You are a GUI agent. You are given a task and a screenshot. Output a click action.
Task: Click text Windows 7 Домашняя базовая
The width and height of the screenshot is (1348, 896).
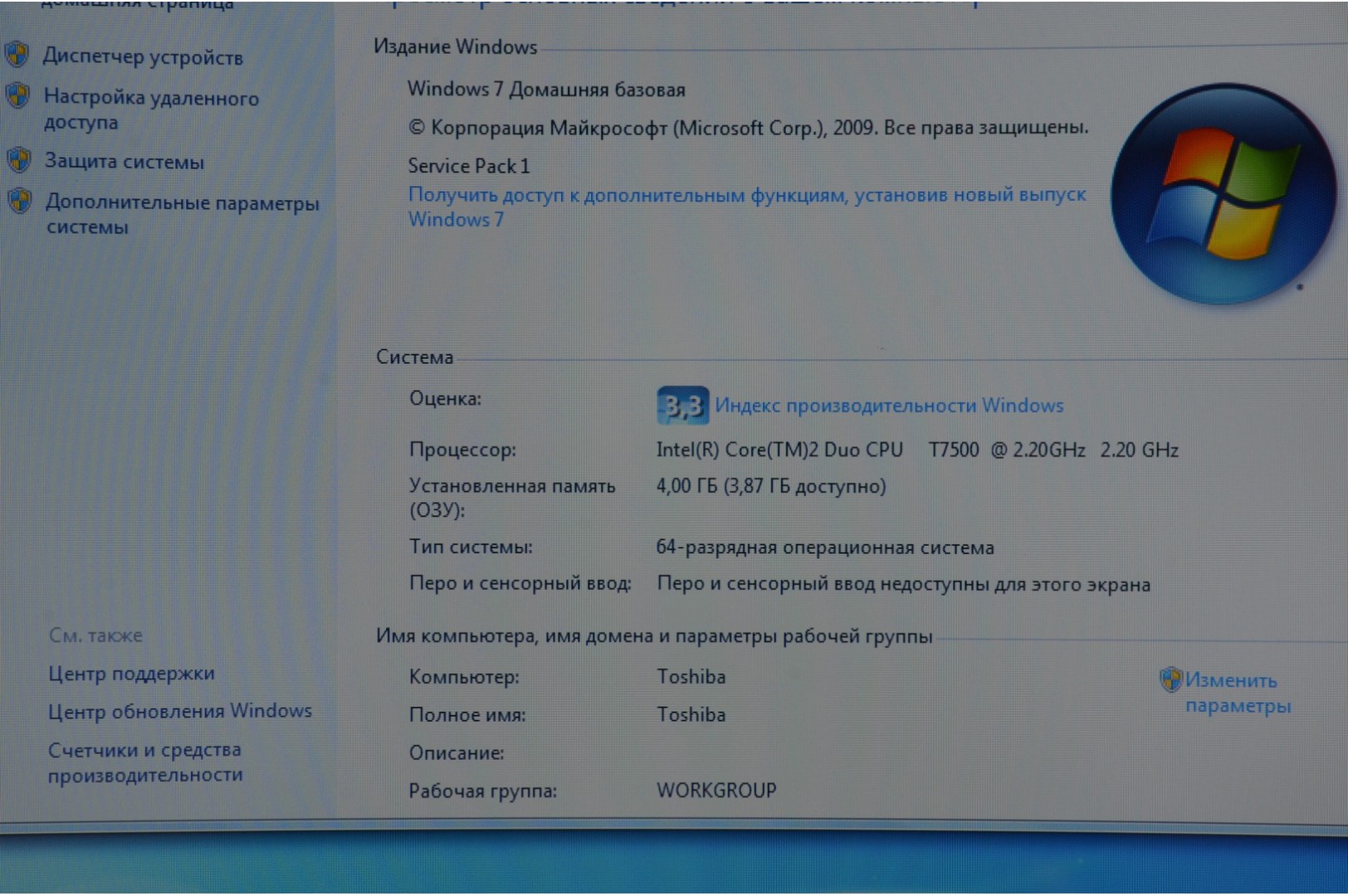546,90
